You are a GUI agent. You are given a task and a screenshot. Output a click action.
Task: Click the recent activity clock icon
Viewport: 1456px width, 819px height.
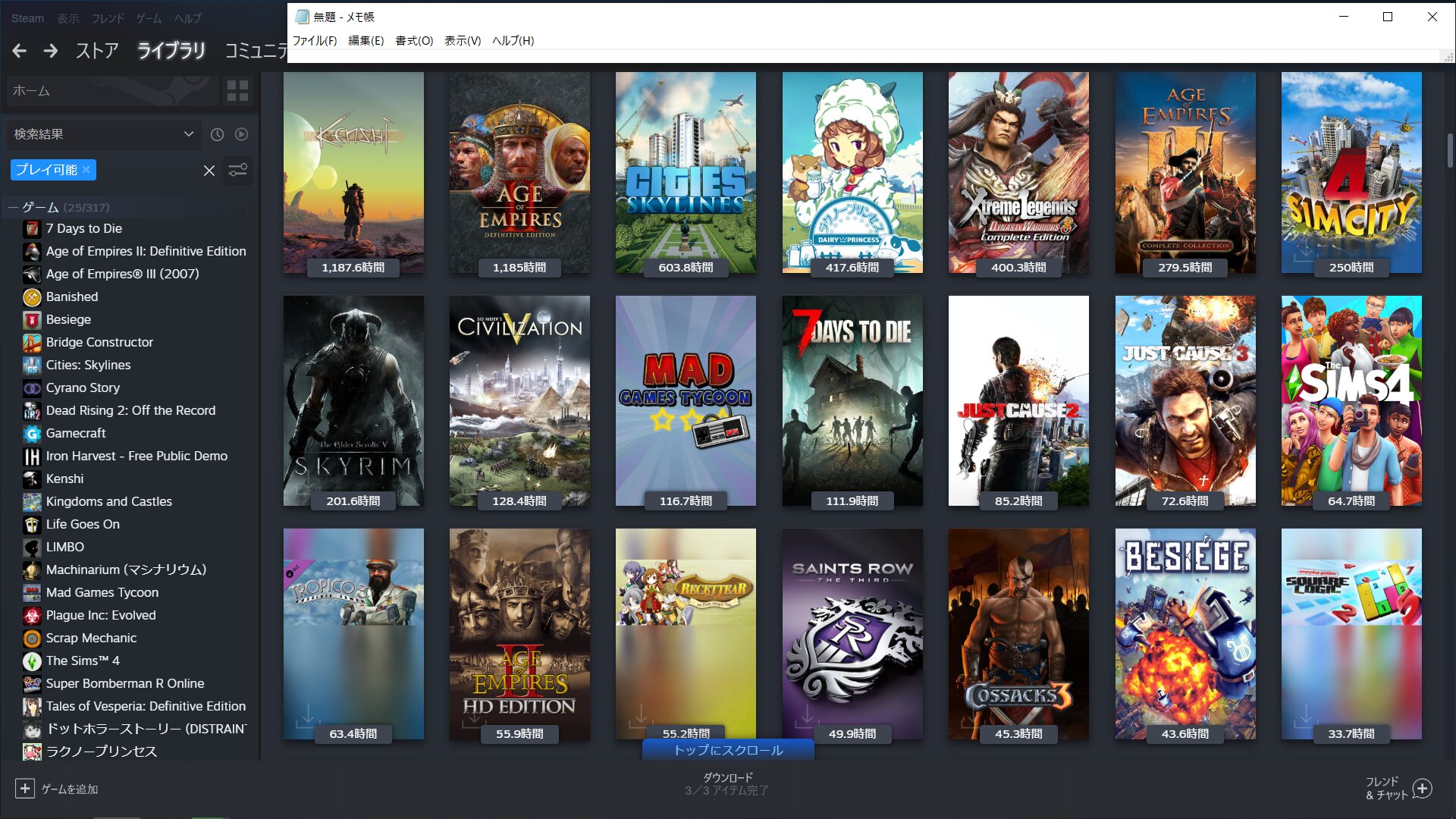[x=217, y=134]
